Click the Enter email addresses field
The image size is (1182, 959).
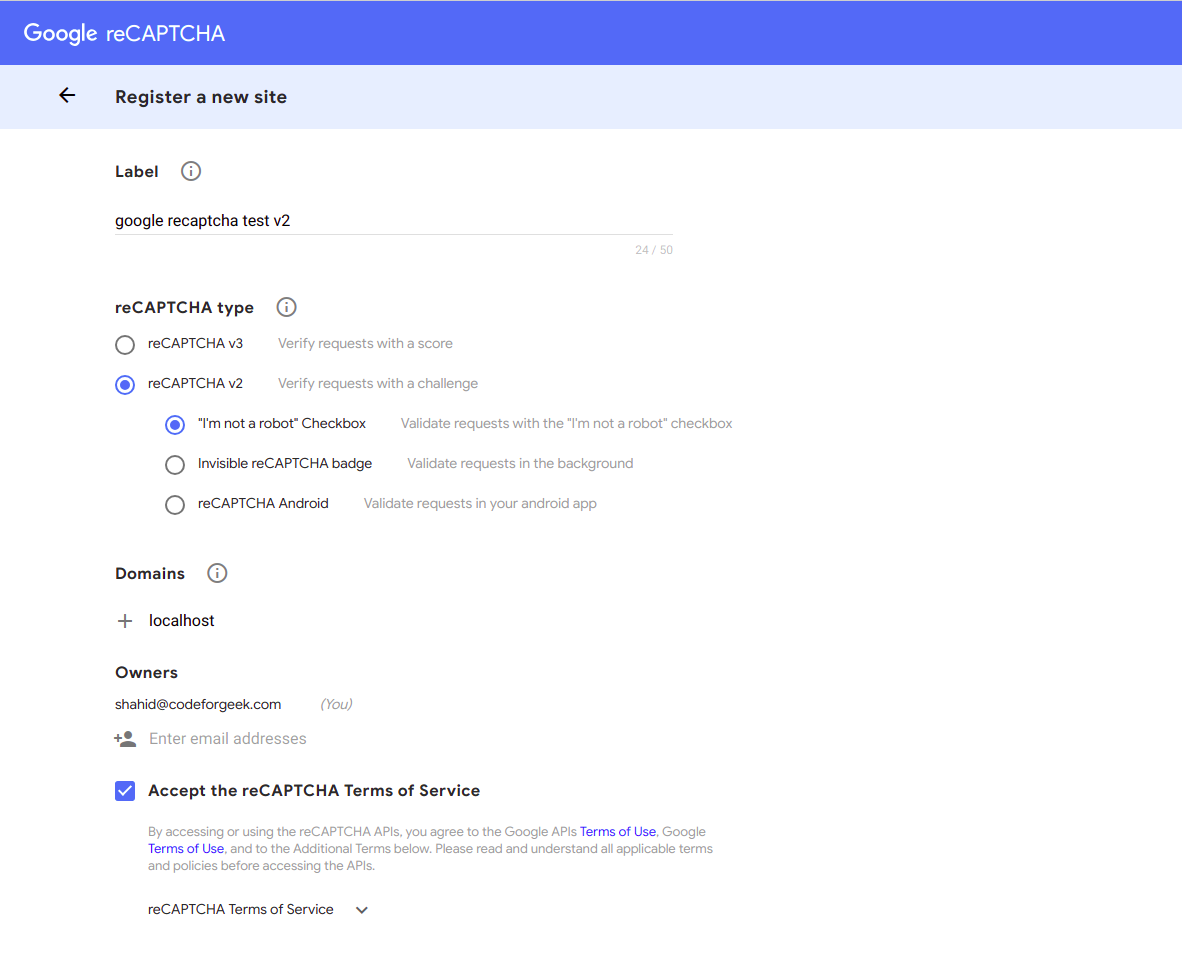228,739
